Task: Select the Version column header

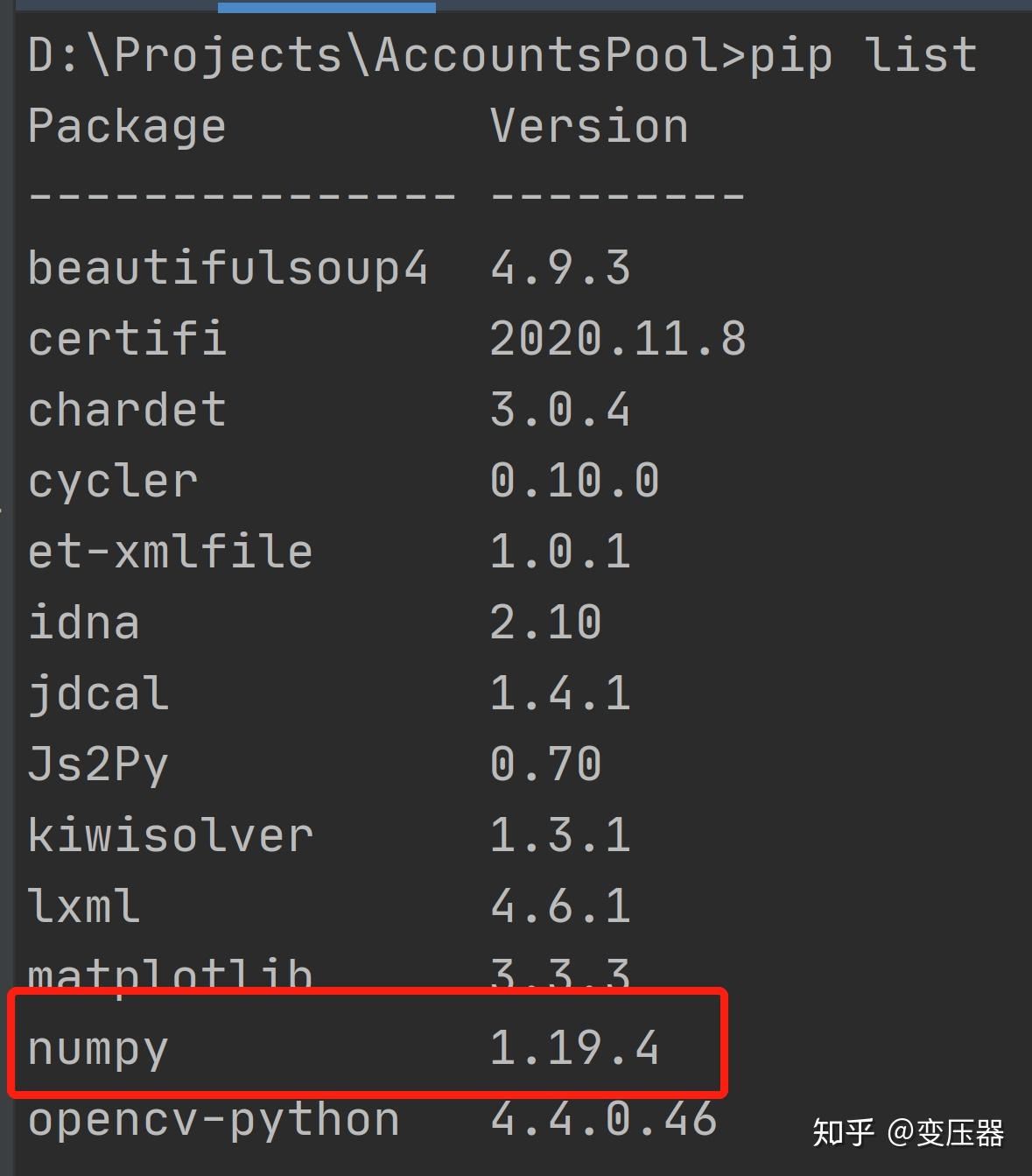Action: 586,125
